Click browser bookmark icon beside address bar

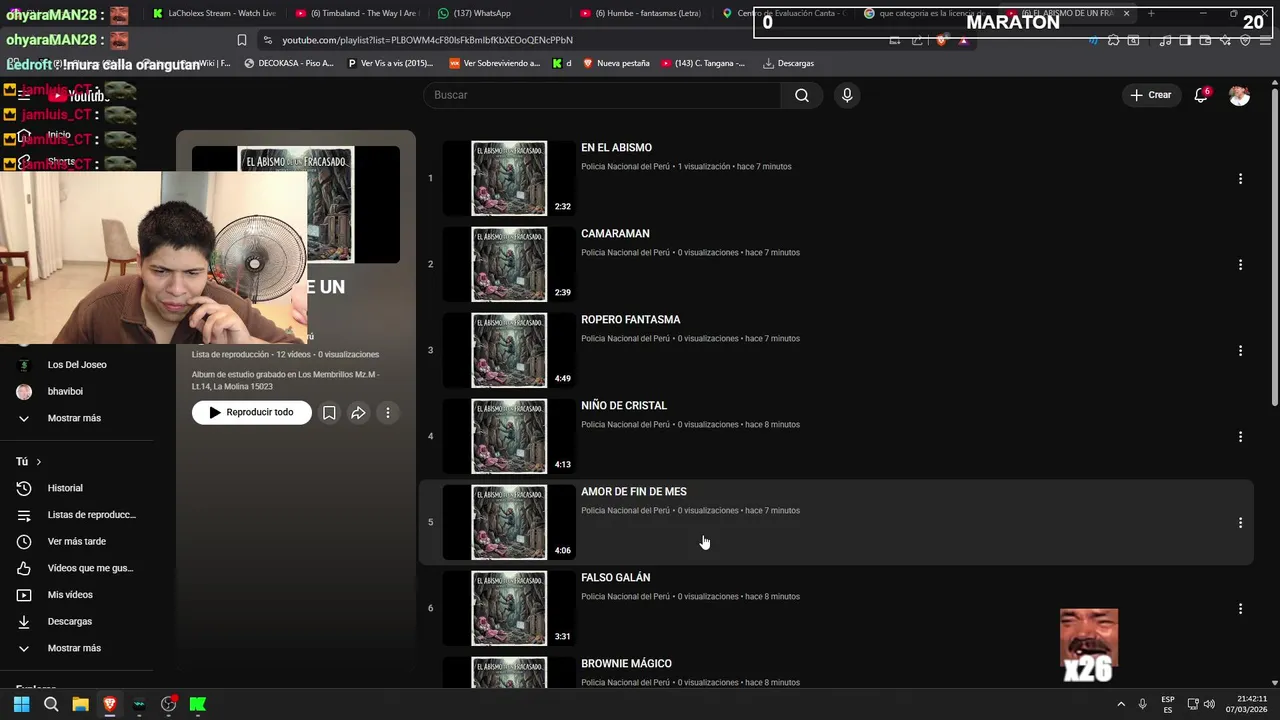pyautogui.click(x=241, y=40)
